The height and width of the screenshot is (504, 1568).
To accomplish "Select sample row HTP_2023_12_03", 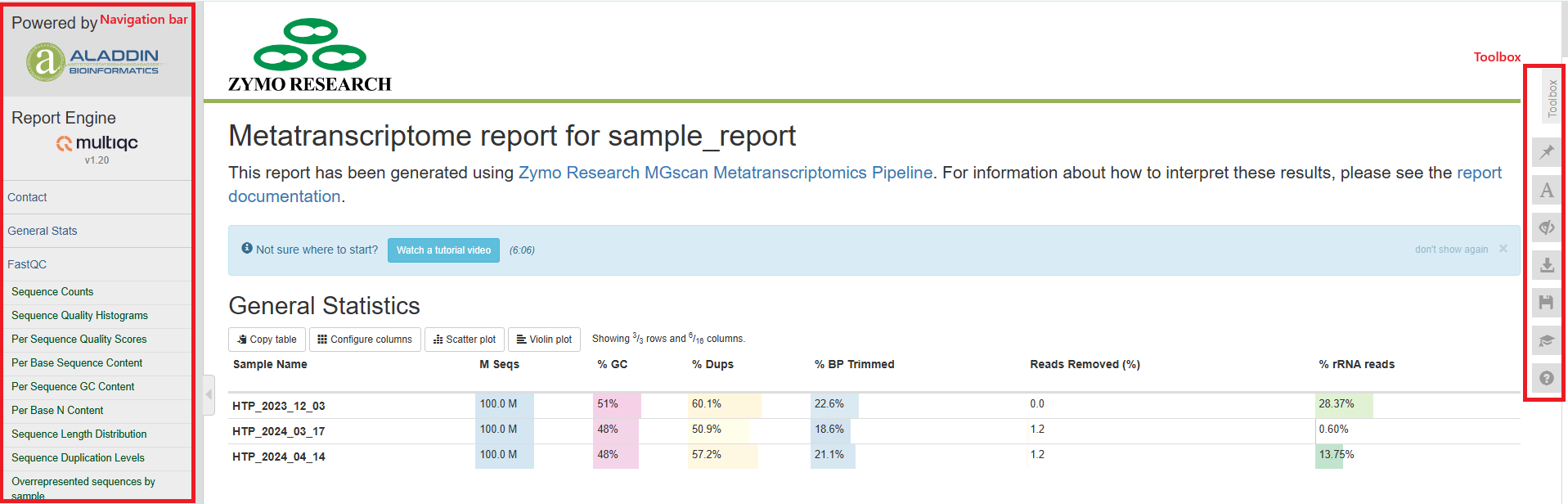I will 278,406.
